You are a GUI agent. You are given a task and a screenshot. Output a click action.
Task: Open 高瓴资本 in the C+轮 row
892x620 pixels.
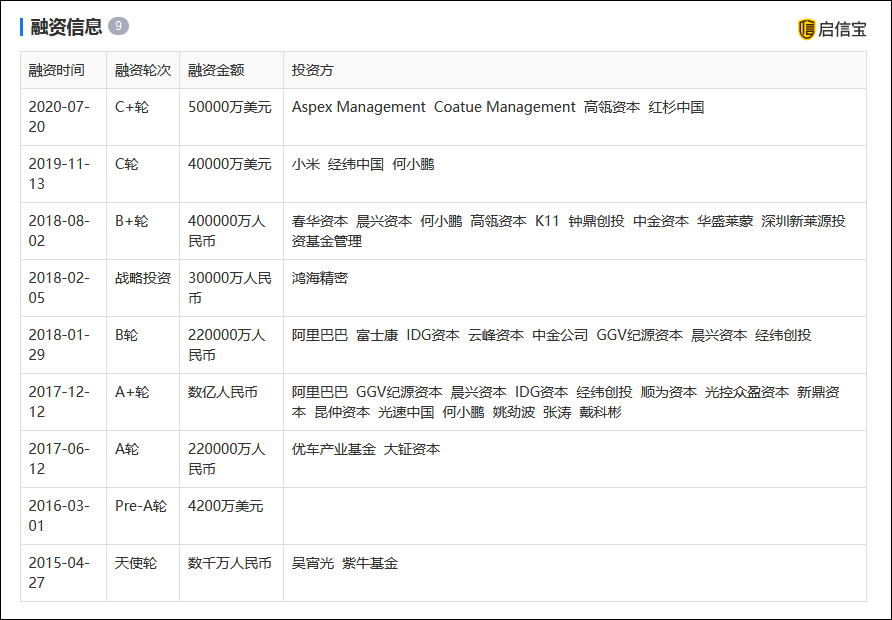click(612, 107)
